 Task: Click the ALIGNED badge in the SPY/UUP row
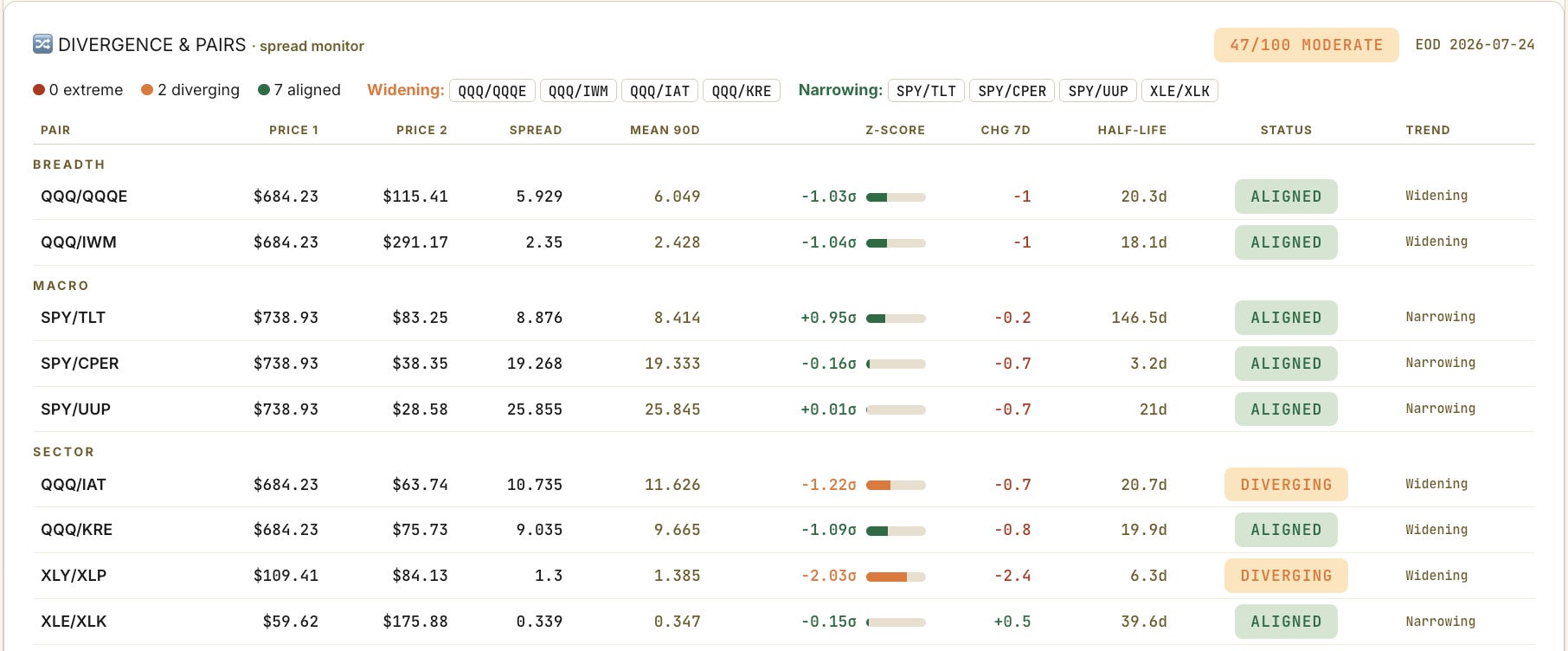[x=1286, y=409]
